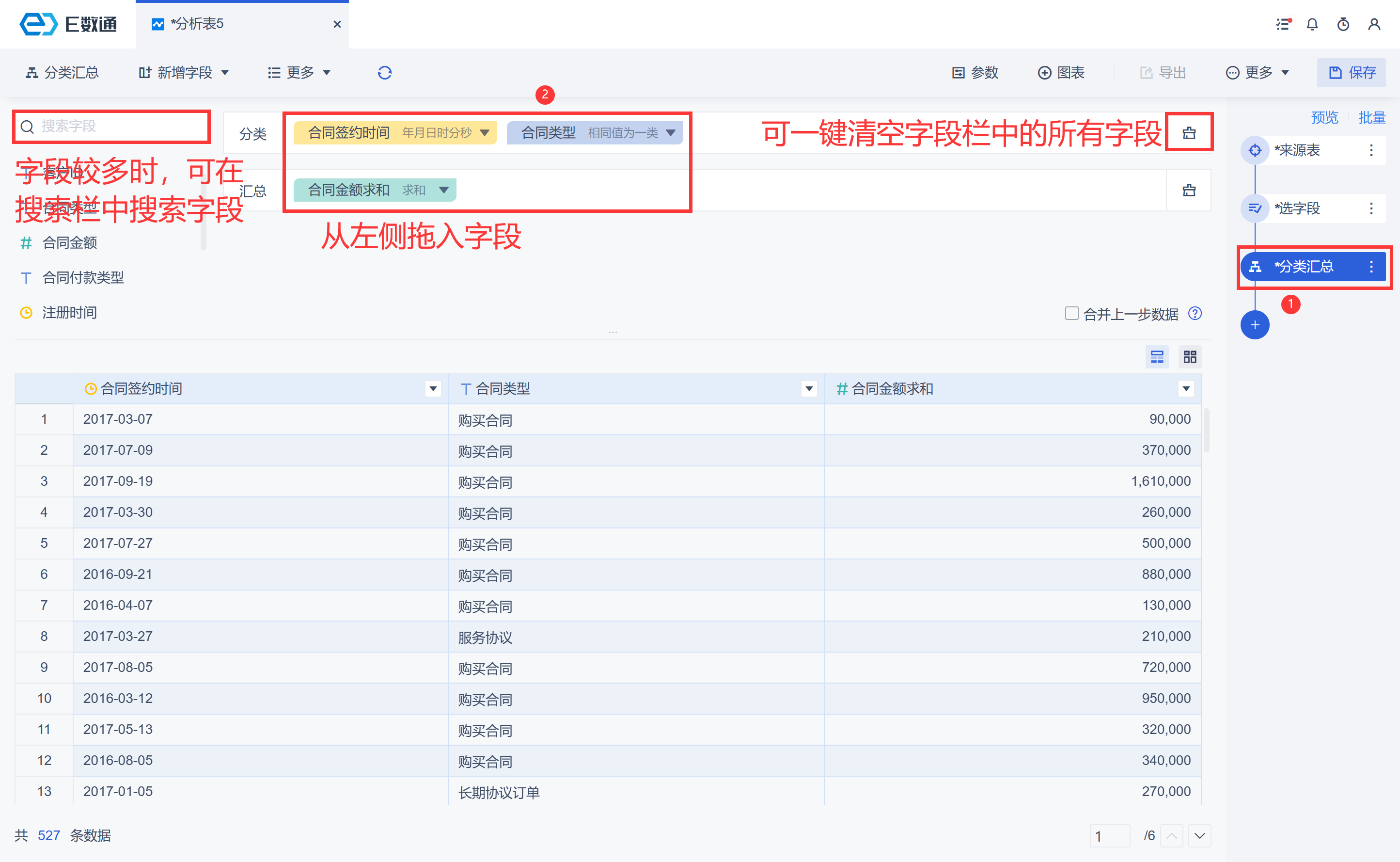Open user account icon
Screen dimensions: 1400x862
1374,25
